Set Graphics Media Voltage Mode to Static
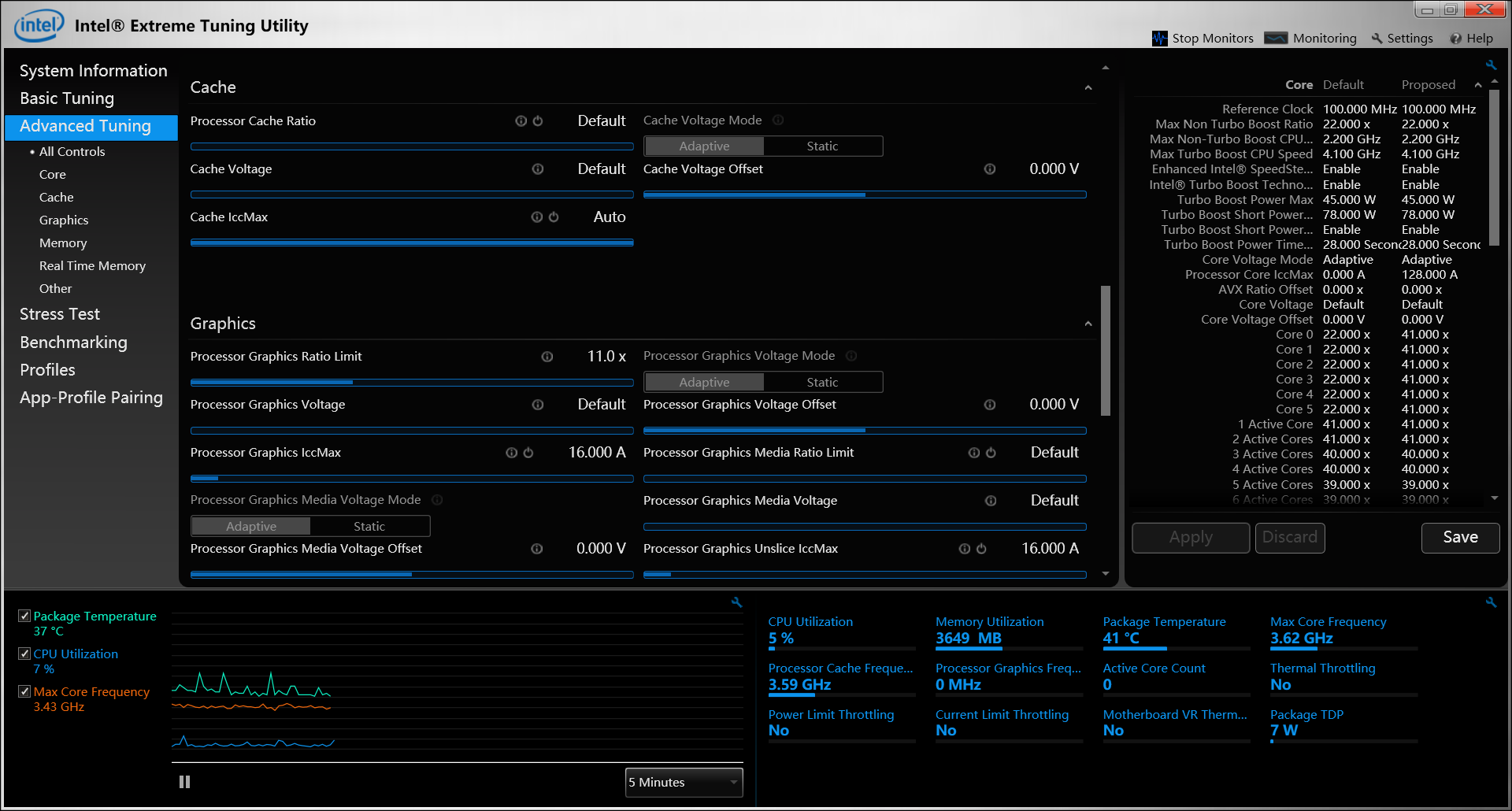 (369, 527)
